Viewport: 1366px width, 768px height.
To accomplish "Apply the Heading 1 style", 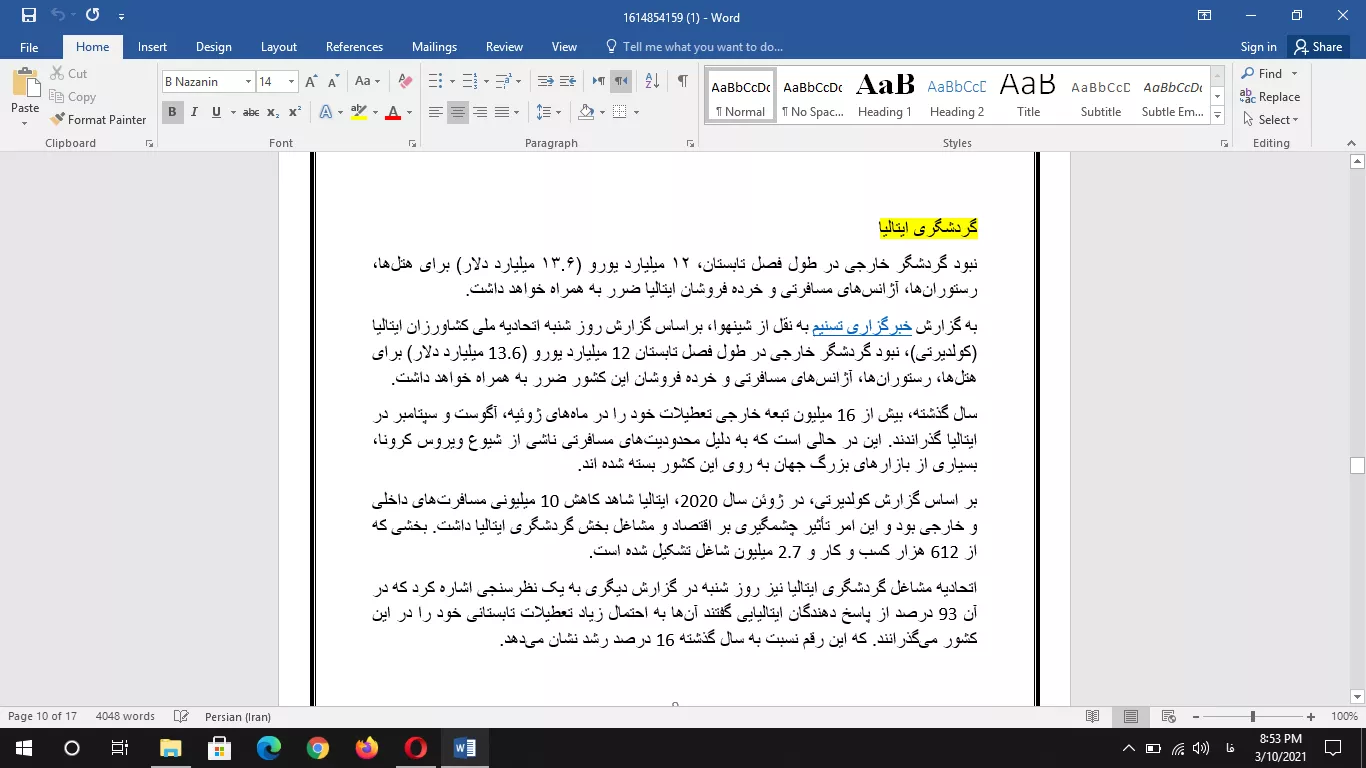I will [885, 96].
